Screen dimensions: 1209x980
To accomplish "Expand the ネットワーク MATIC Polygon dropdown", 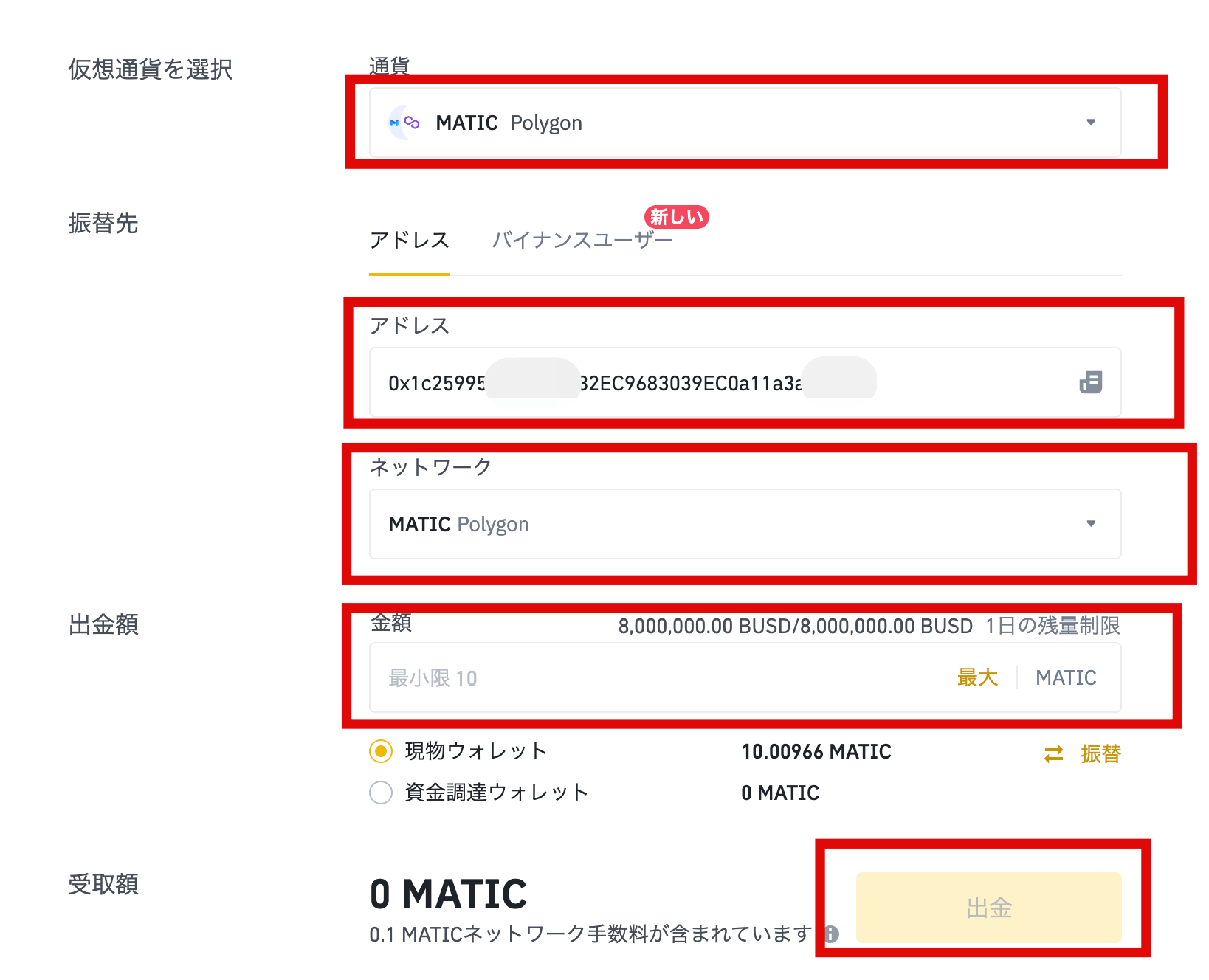I will 745,524.
